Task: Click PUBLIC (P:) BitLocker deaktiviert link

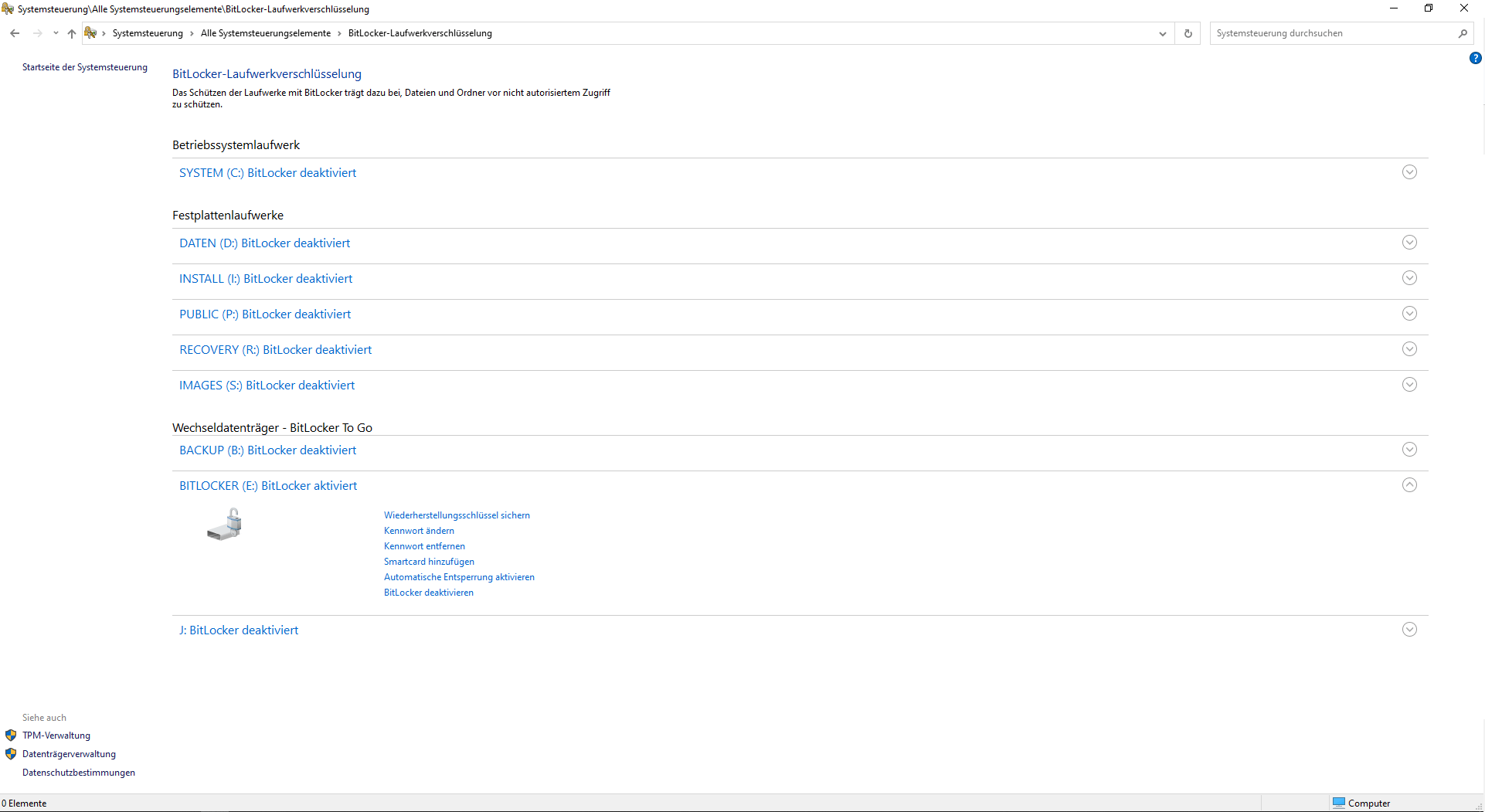Action: tap(265, 314)
